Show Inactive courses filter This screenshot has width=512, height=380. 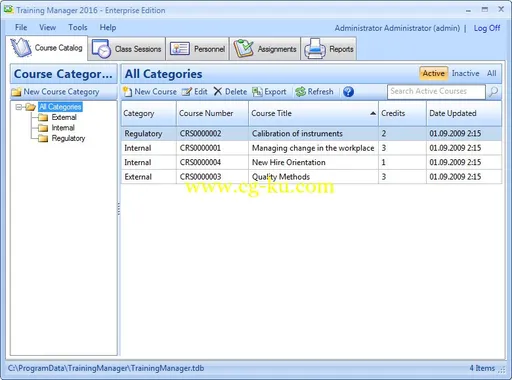[465, 73]
